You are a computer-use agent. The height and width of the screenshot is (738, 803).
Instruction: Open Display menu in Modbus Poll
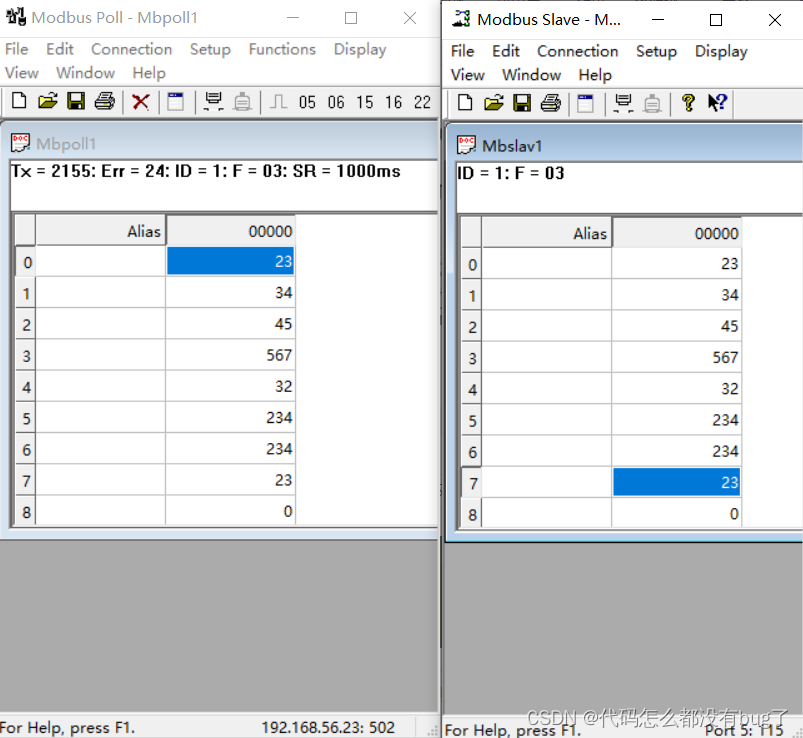(360, 50)
